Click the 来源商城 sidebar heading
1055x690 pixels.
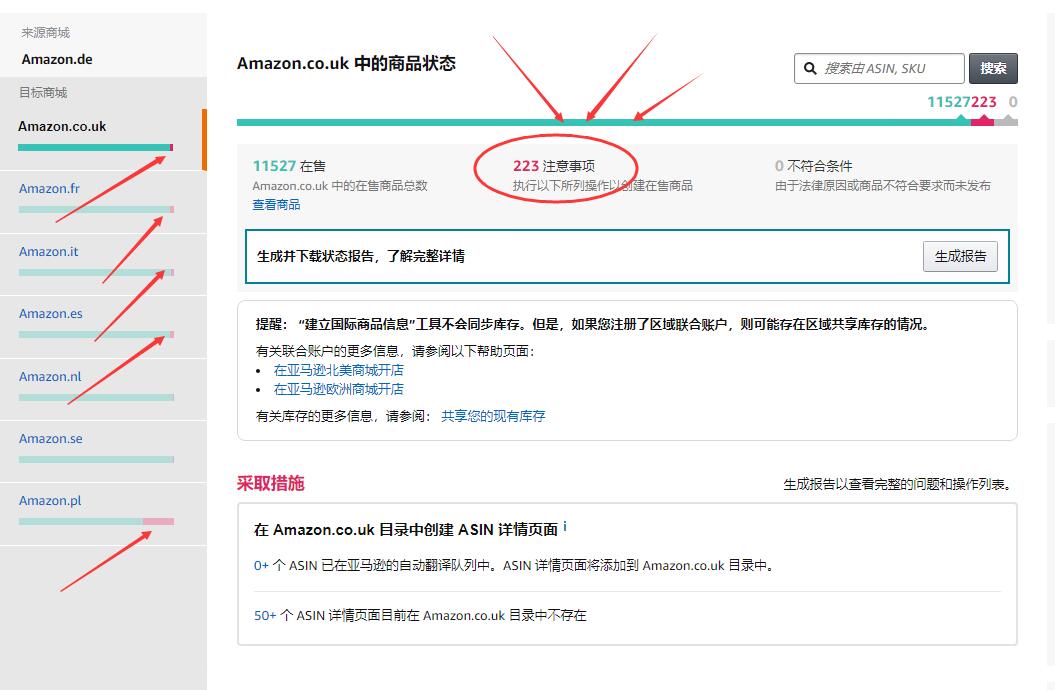click(x=46, y=33)
